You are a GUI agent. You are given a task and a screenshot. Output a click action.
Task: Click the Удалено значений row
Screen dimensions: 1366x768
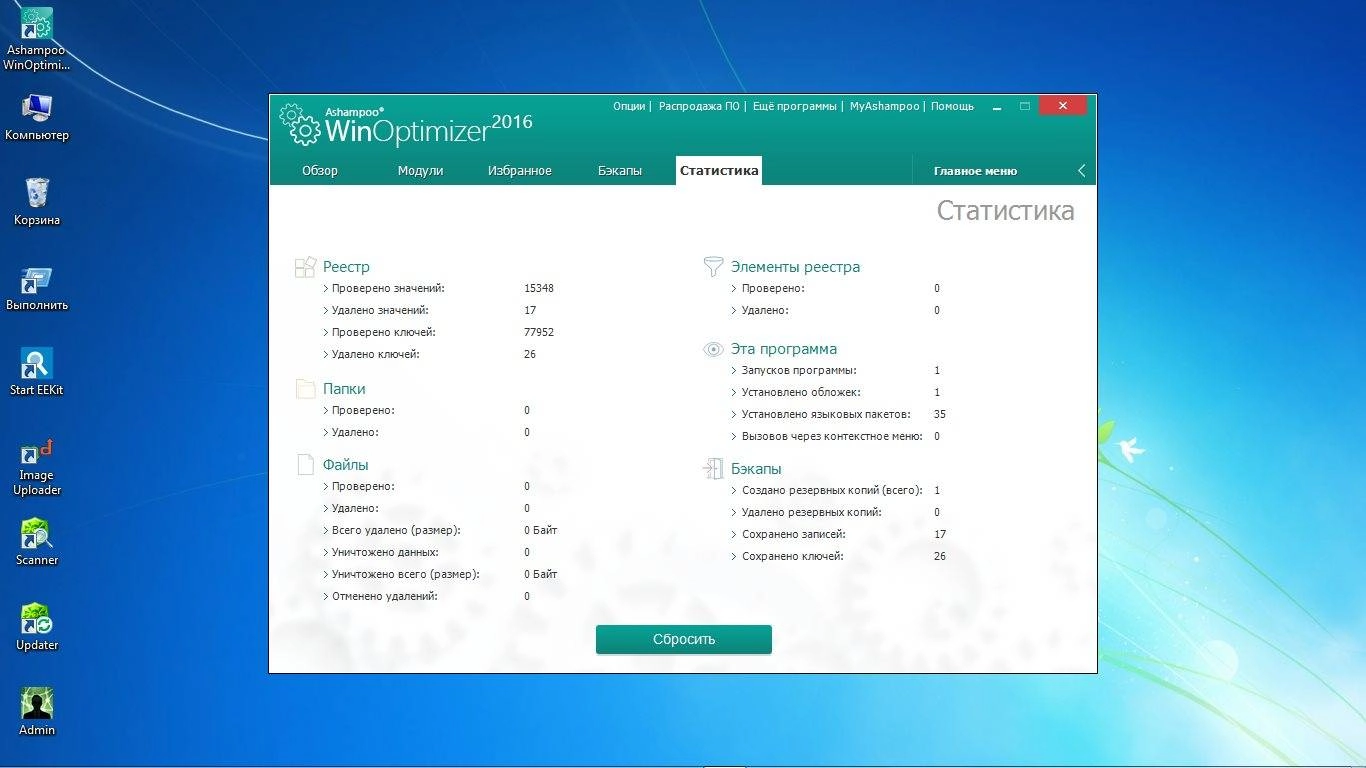pos(430,310)
